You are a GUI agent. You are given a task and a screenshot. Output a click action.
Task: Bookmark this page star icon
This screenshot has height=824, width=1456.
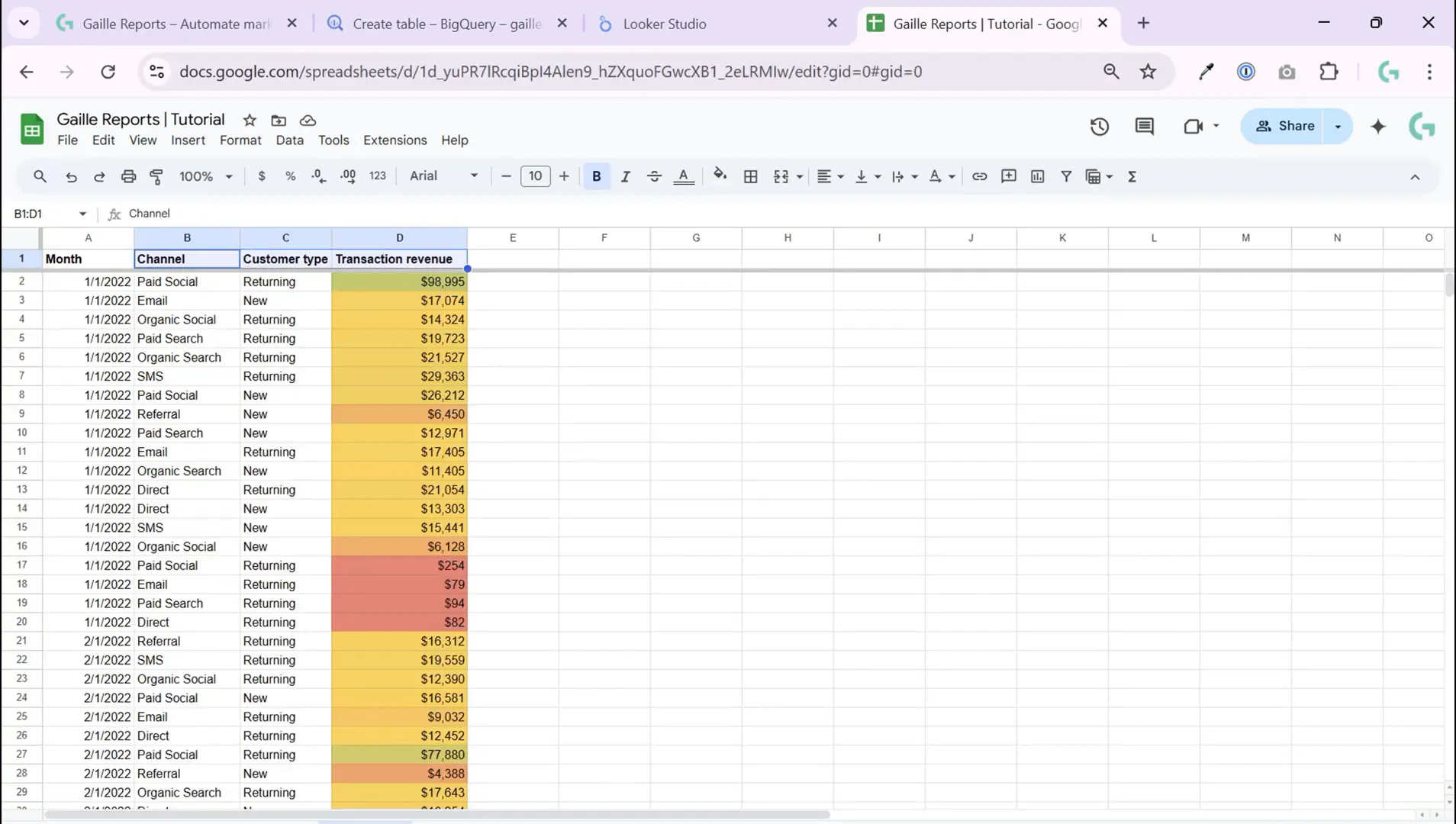pyautogui.click(x=1148, y=72)
